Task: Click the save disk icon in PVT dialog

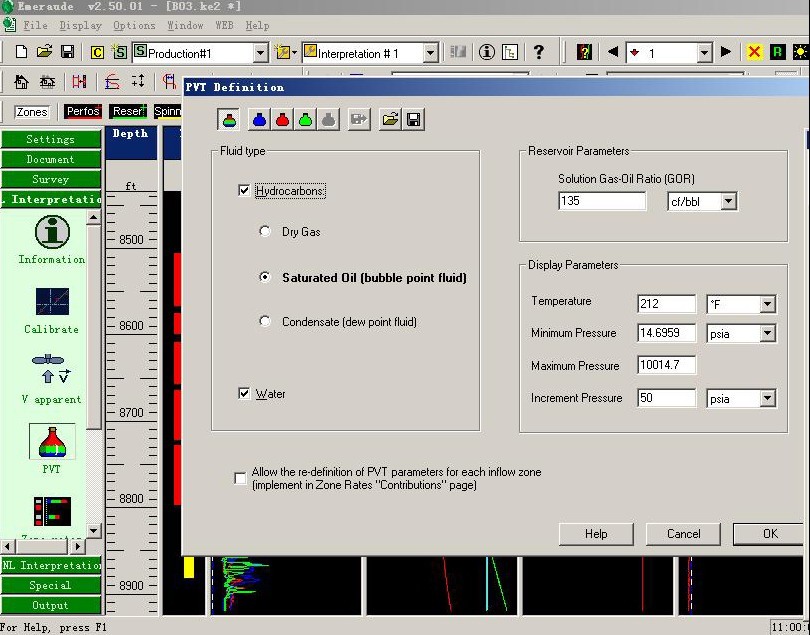Action: point(413,120)
